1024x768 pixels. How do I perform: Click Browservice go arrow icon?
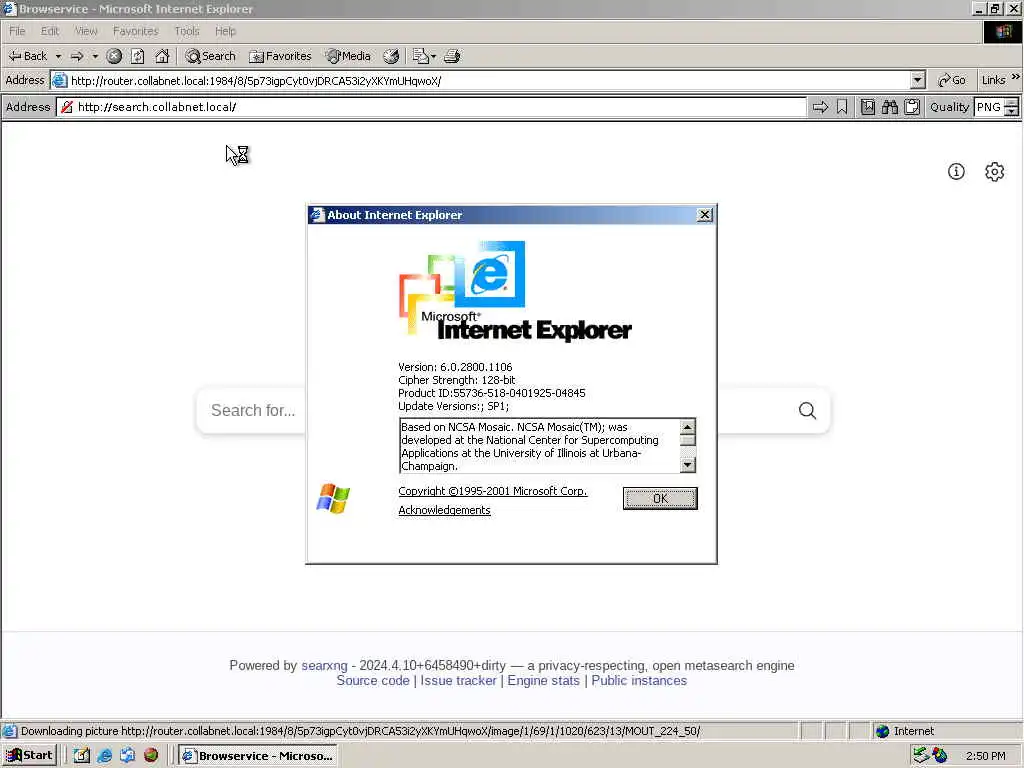click(x=820, y=107)
